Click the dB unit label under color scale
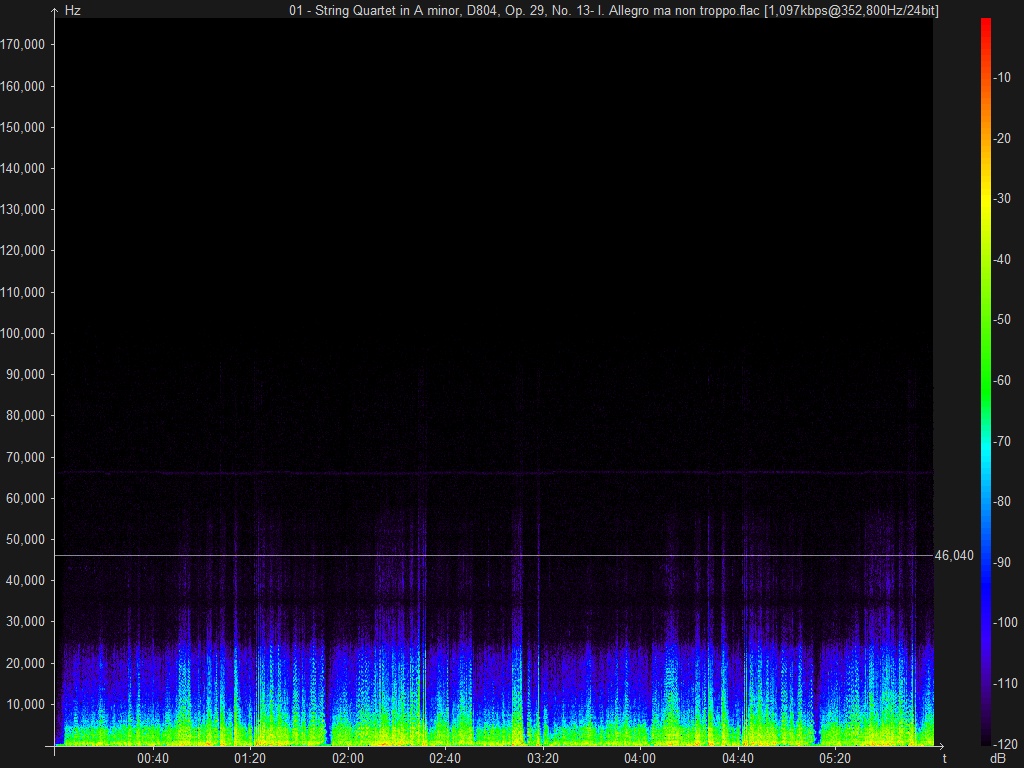This screenshot has width=1024, height=768. coord(998,759)
